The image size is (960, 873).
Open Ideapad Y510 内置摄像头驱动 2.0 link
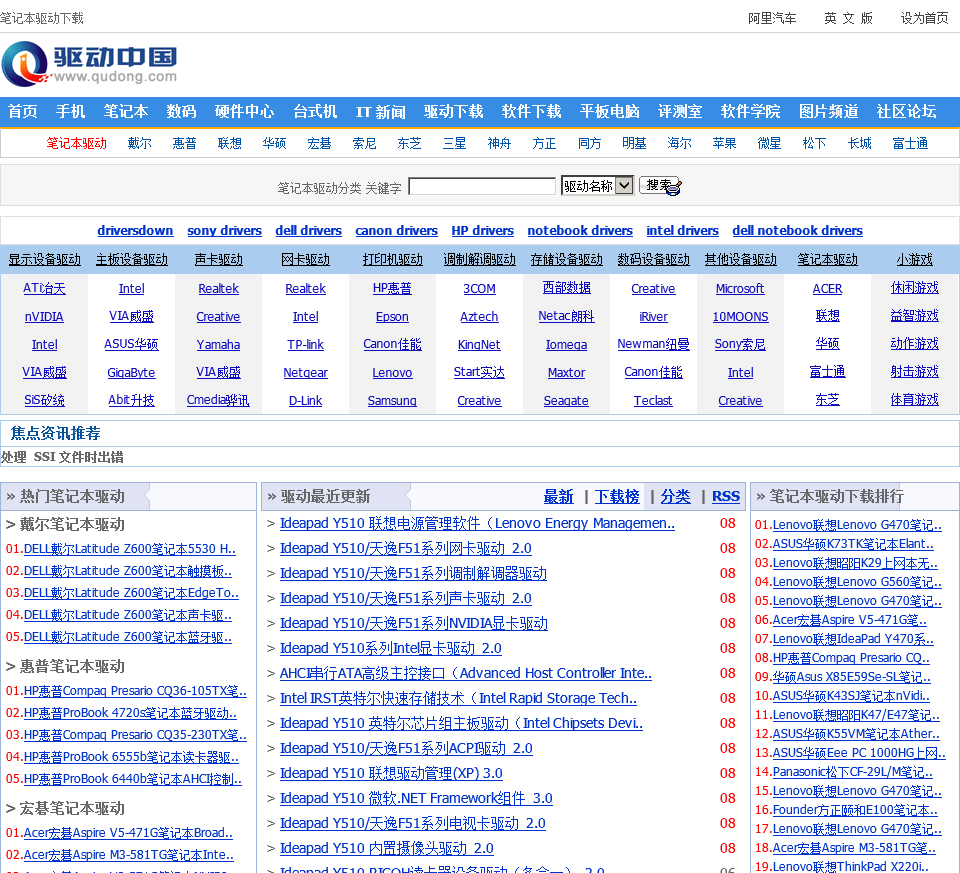pos(387,849)
